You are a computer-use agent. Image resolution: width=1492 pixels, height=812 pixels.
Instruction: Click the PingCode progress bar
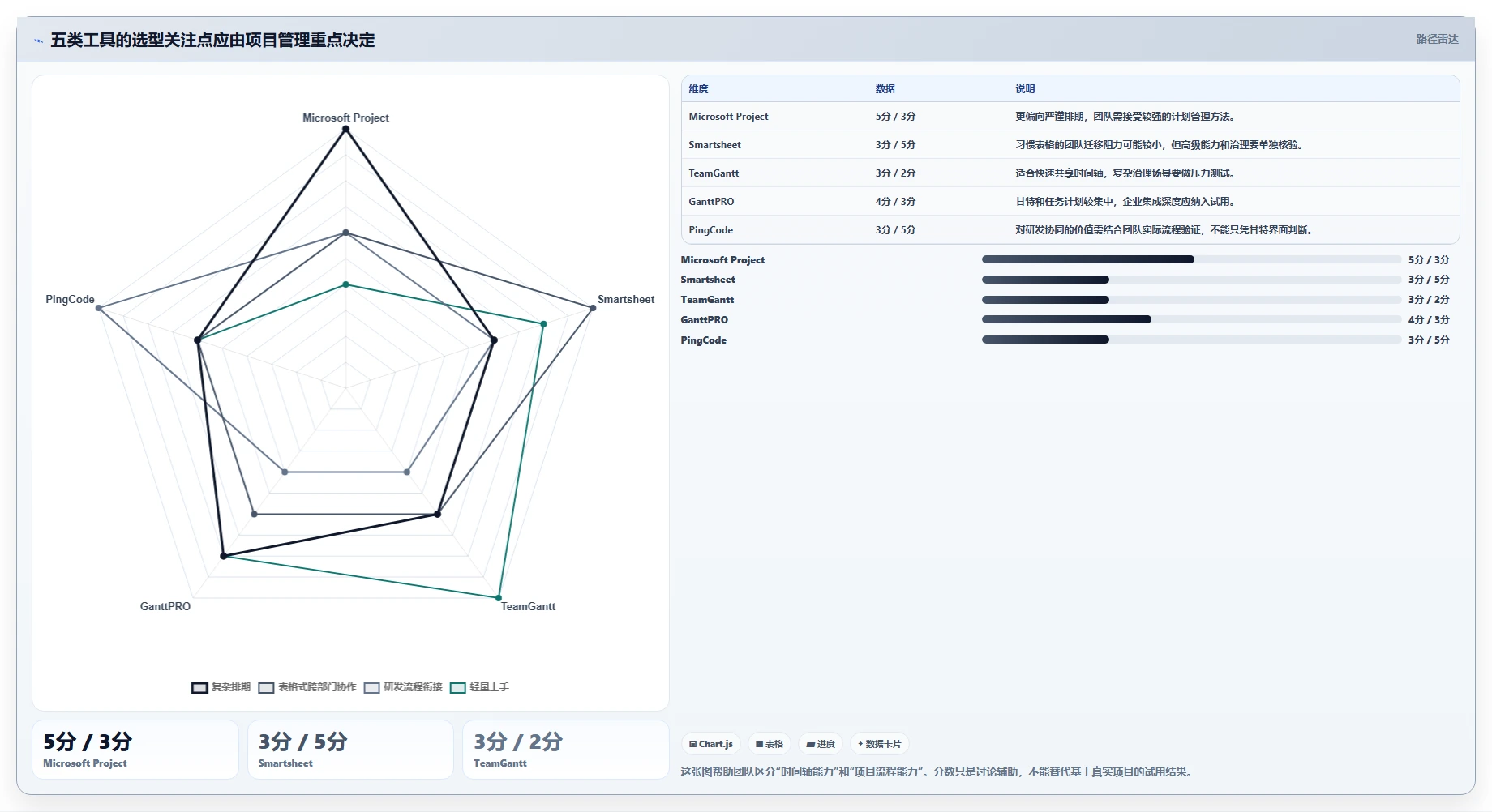[x=1191, y=340]
